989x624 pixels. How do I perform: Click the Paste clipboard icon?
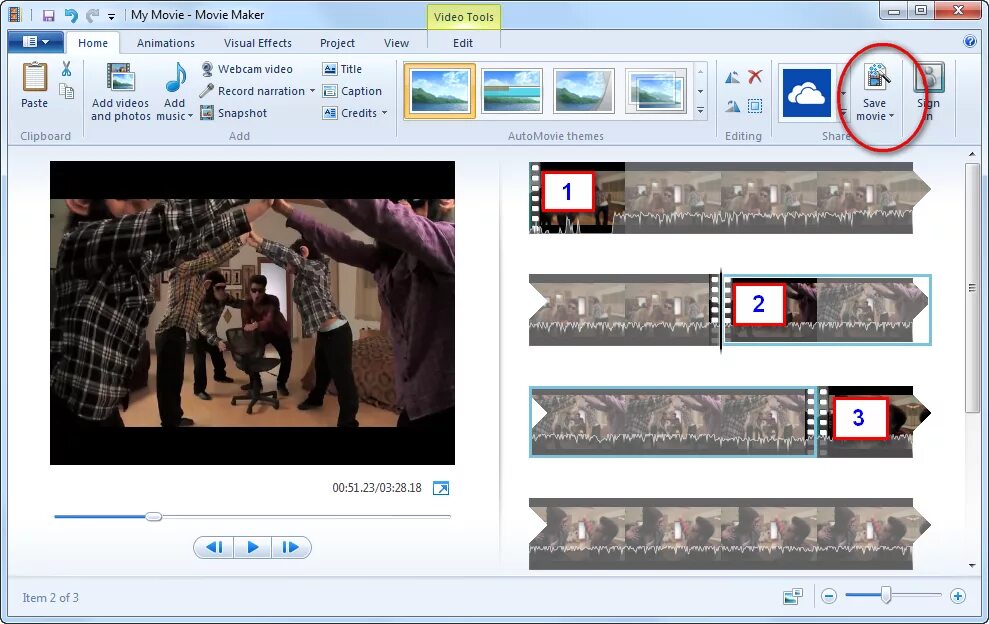tap(34, 78)
